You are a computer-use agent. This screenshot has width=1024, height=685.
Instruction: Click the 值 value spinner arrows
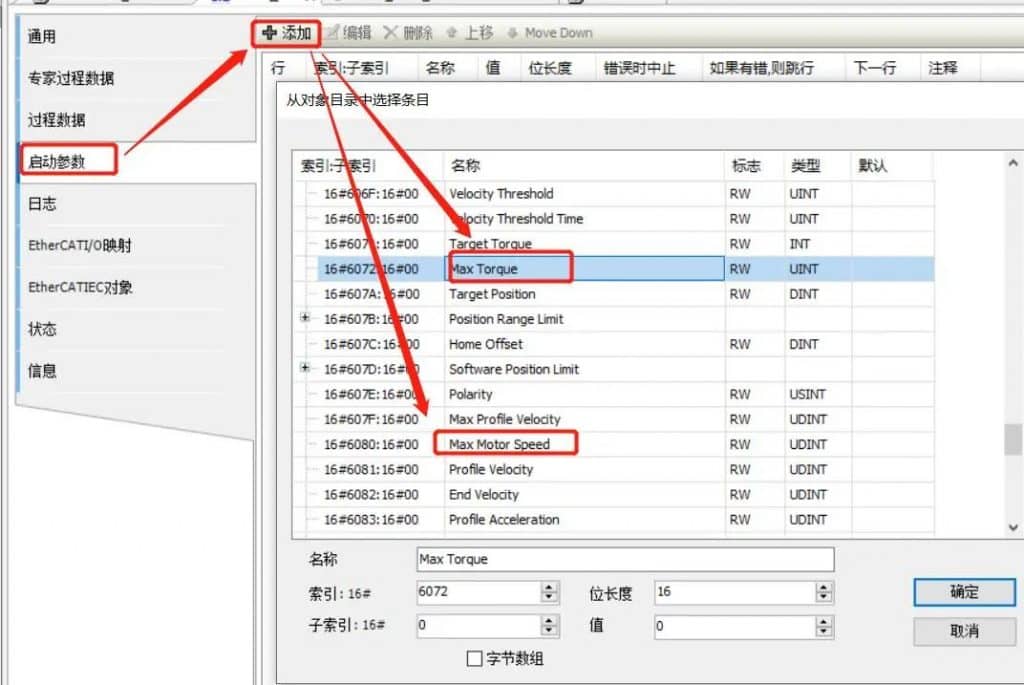click(823, 626)
